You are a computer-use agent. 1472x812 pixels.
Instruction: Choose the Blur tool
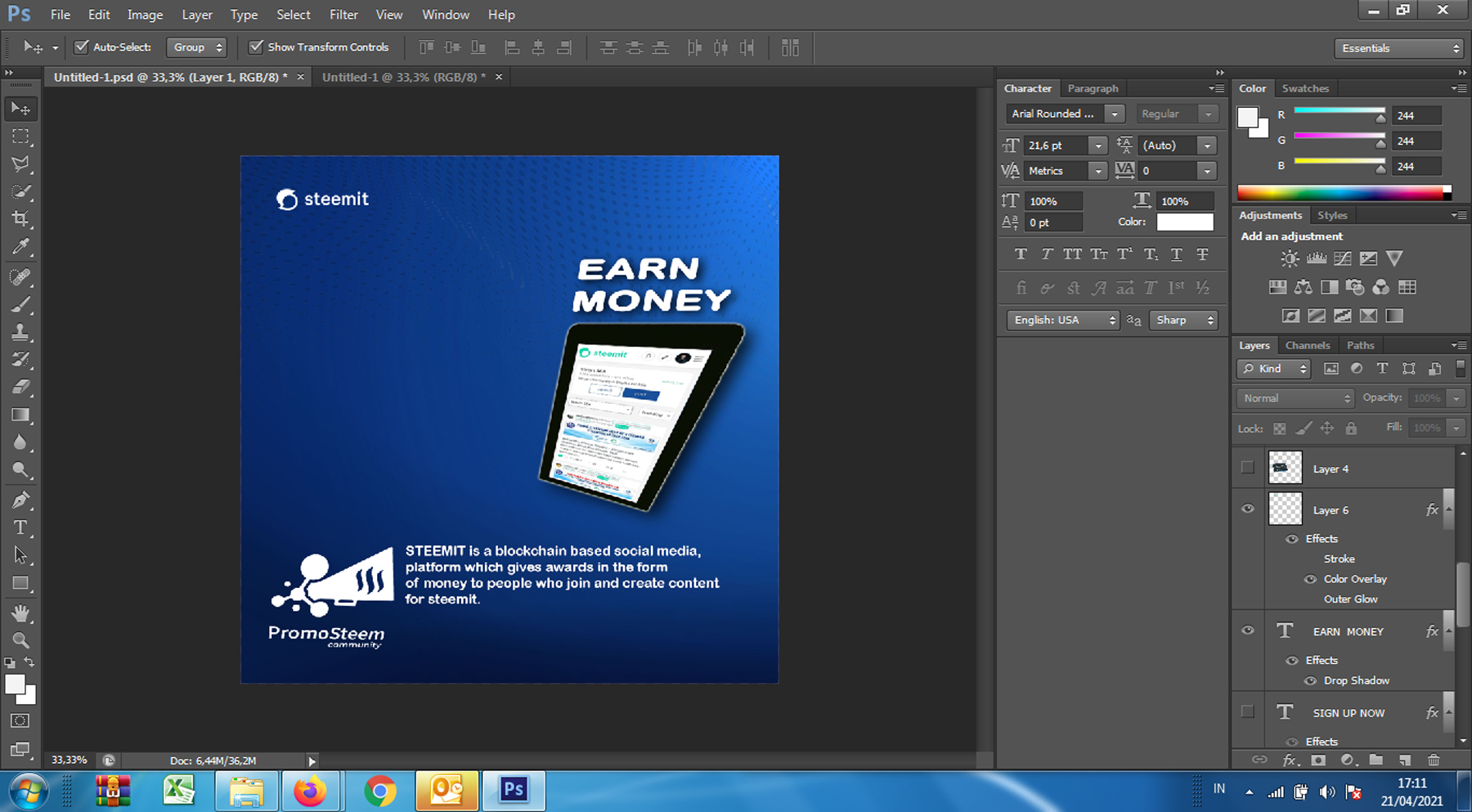pos(20,442)
